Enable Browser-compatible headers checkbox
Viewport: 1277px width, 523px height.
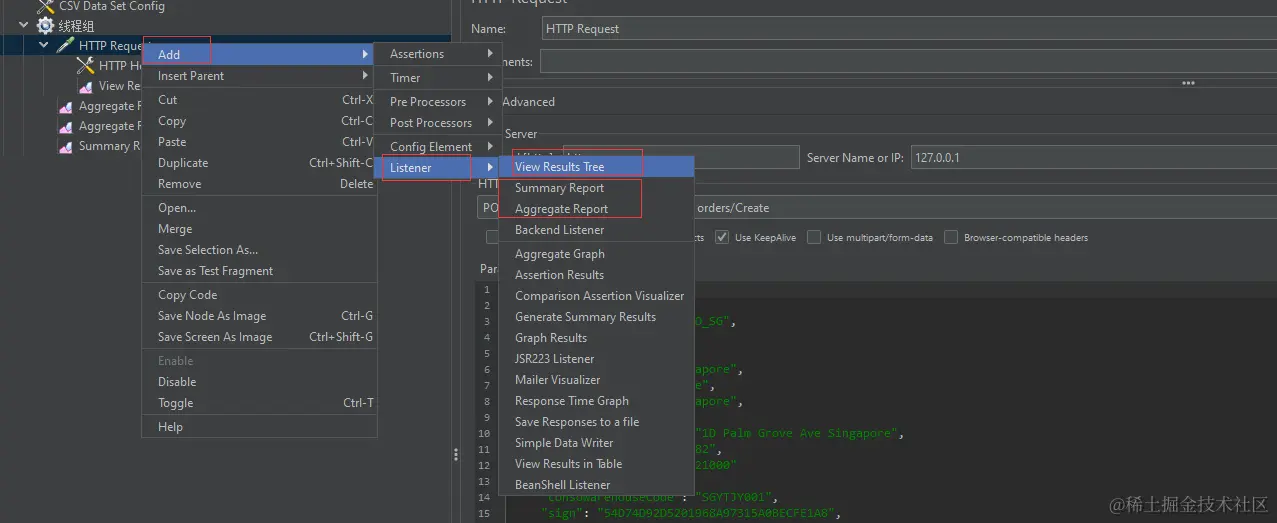click(951, 238)
